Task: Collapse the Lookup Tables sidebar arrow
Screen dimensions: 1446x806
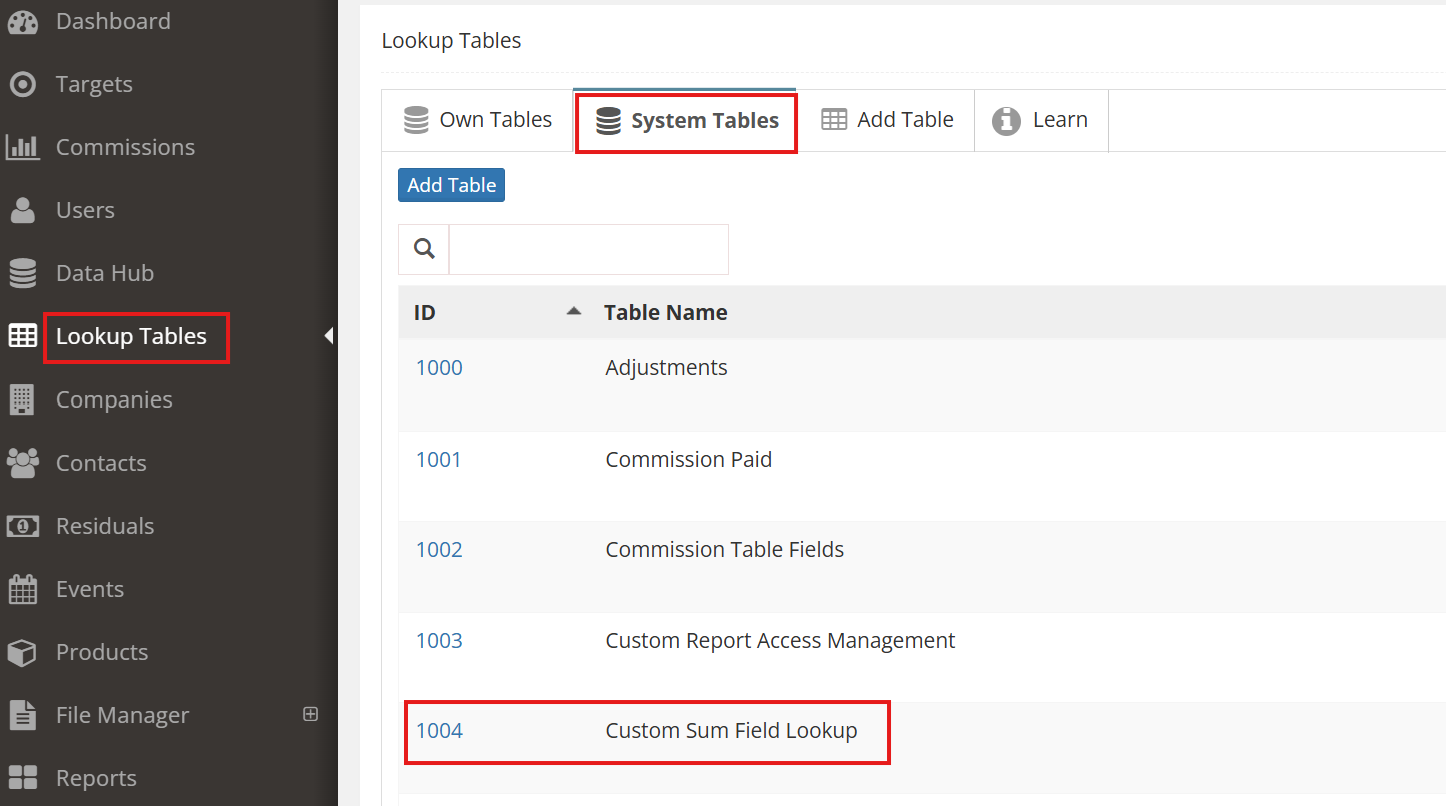Action: (x=328, y=336)
